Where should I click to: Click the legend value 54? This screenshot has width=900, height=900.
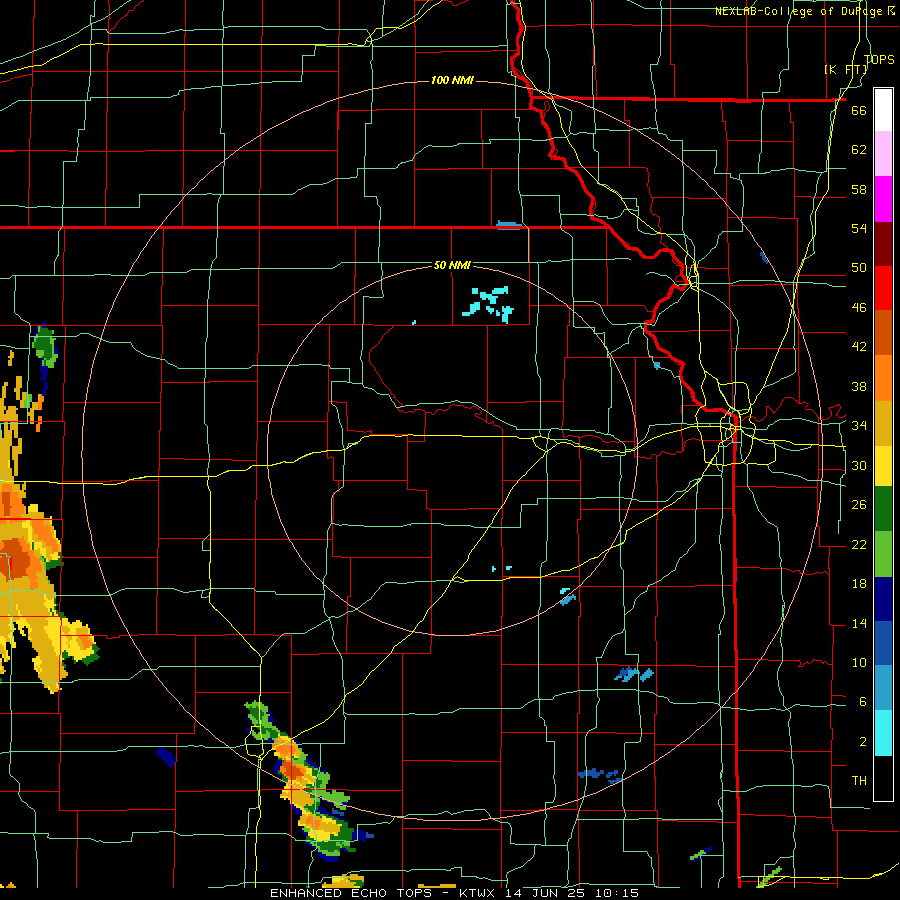[x=859, y=228]
